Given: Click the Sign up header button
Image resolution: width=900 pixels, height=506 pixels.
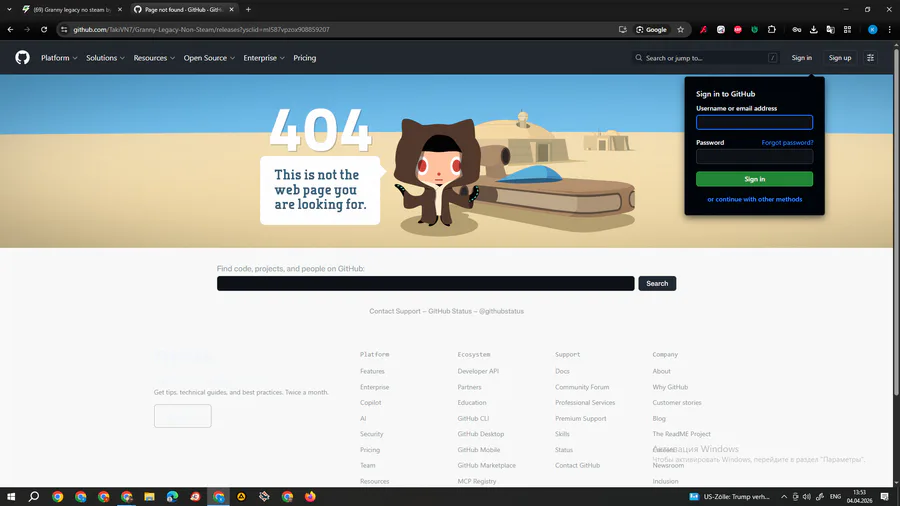Looking at the screenshot, I should 840,57.
